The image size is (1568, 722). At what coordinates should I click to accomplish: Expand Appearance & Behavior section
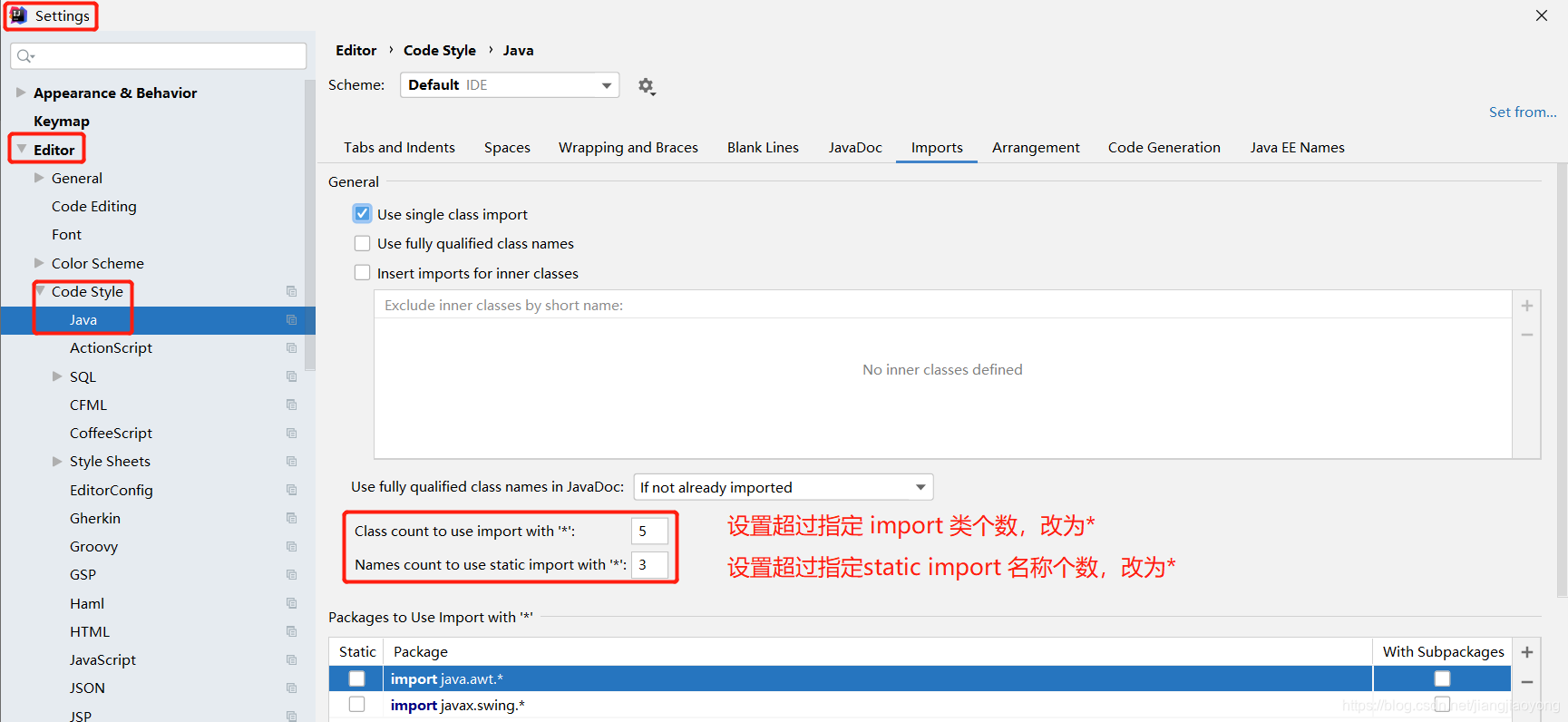[x=21, y=93]
